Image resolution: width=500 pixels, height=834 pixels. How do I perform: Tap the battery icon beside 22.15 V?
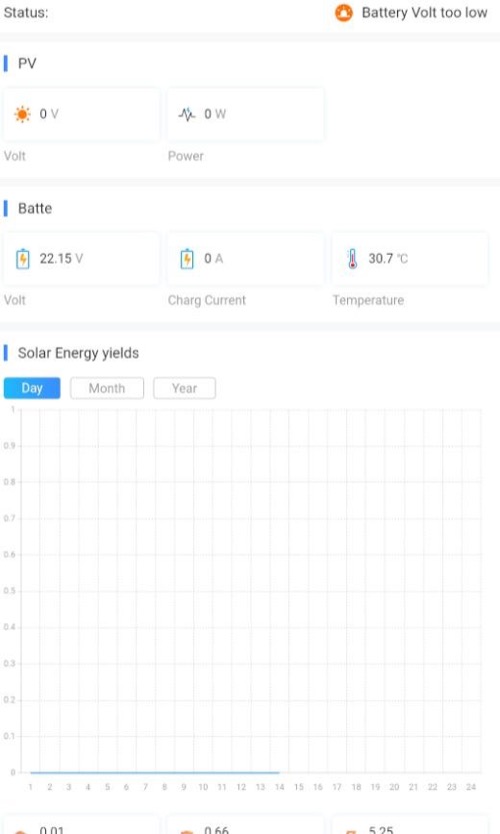coord(23,258)
